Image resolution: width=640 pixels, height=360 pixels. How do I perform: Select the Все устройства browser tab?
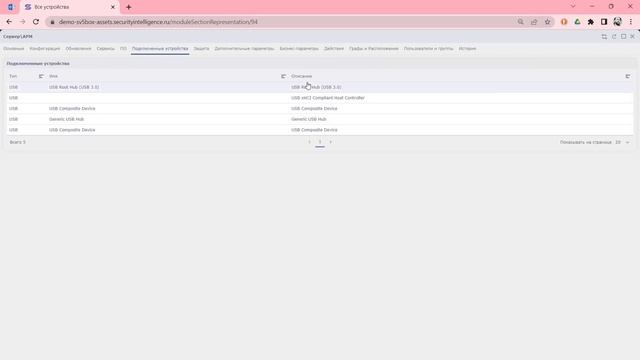tap(70, 7)
